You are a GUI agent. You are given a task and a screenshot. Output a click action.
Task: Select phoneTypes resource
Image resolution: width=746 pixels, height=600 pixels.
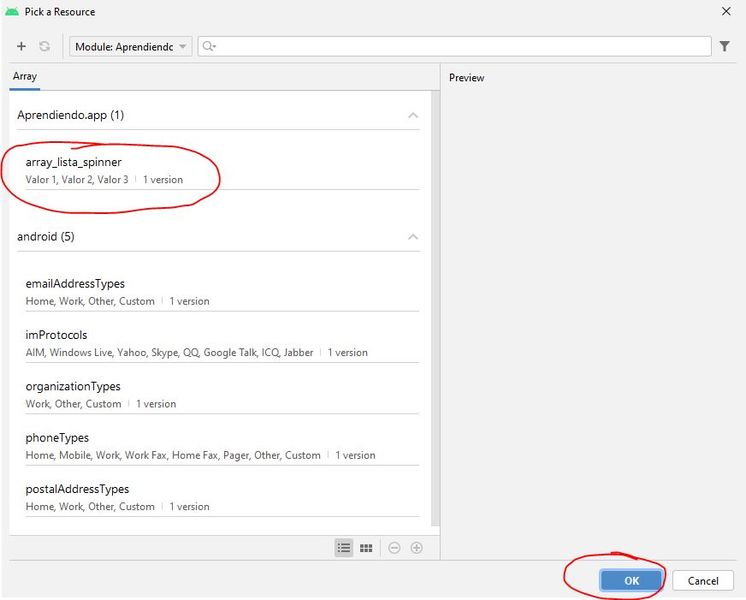coord(222,446)
